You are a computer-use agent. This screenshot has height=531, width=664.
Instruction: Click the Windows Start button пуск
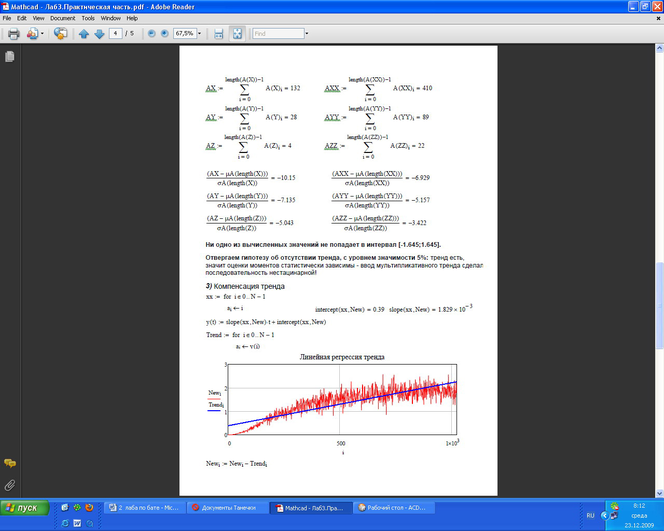pyautogui.click(x=25, y=508)
